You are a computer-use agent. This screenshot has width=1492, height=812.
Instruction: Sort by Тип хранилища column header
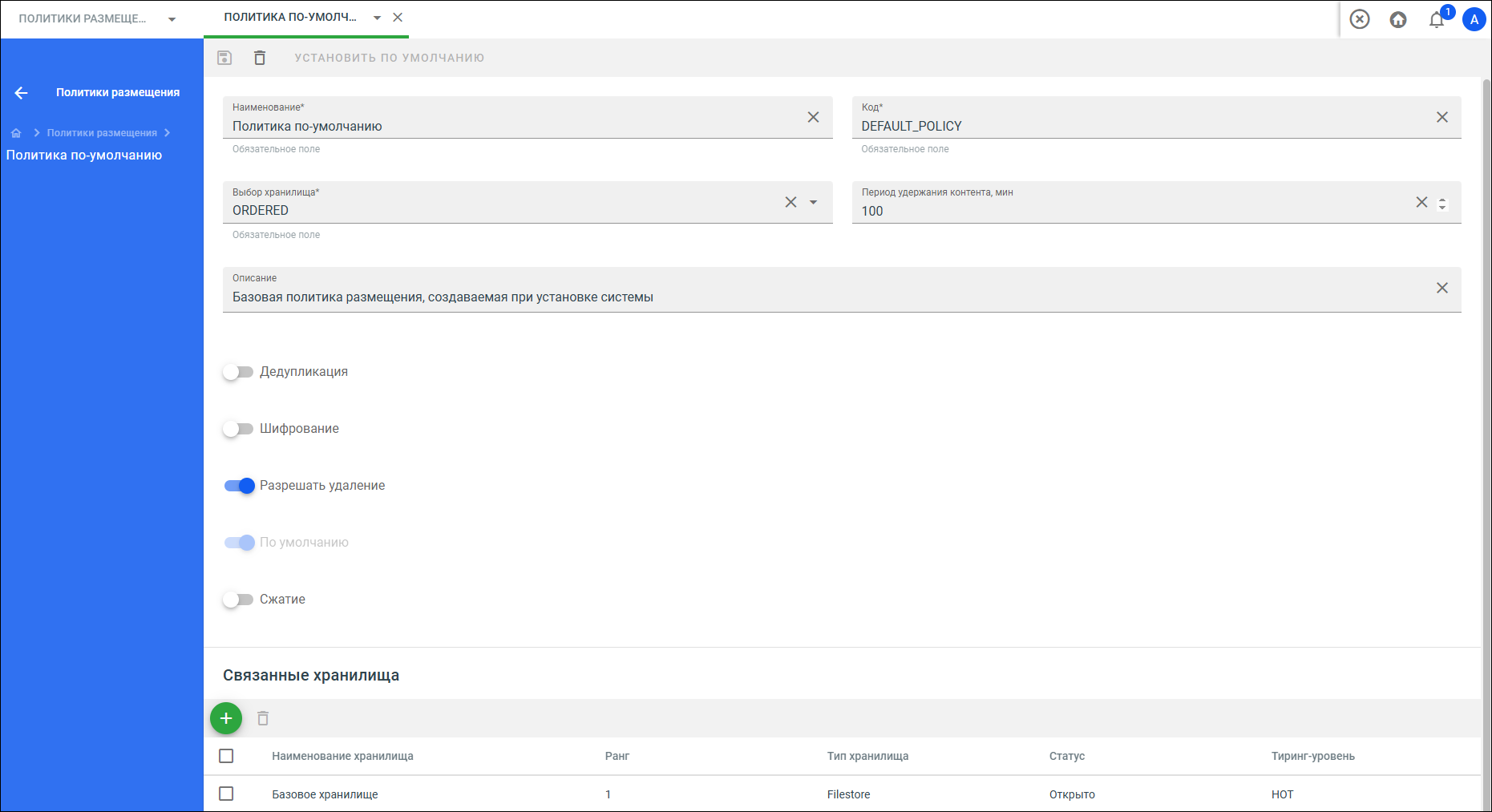click(x=867, y=756)
